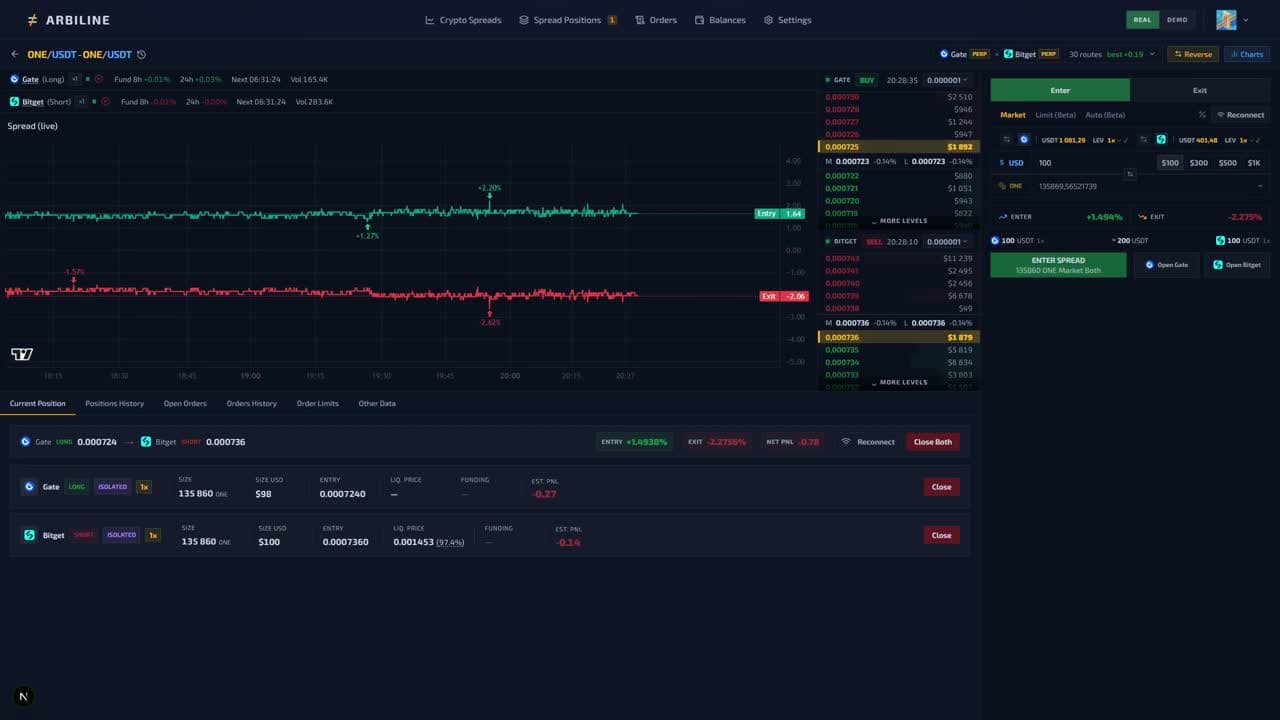Click the Bitget icon in position summary
Image resolution: width=1280 pixels, height=720 pixels.
pyautogui.click(x=146, y=441)
